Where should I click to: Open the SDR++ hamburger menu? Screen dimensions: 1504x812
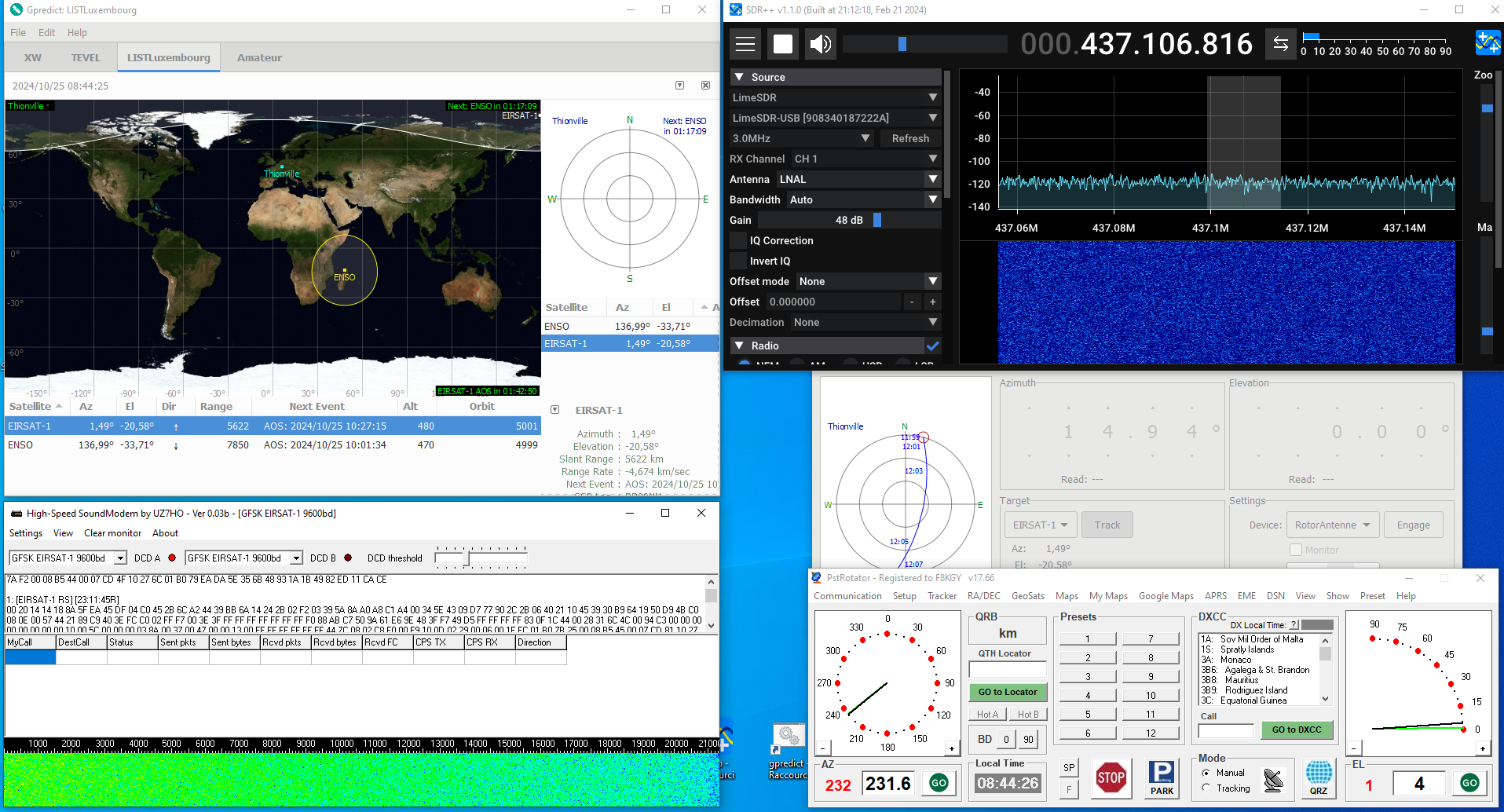click(745, 44)
